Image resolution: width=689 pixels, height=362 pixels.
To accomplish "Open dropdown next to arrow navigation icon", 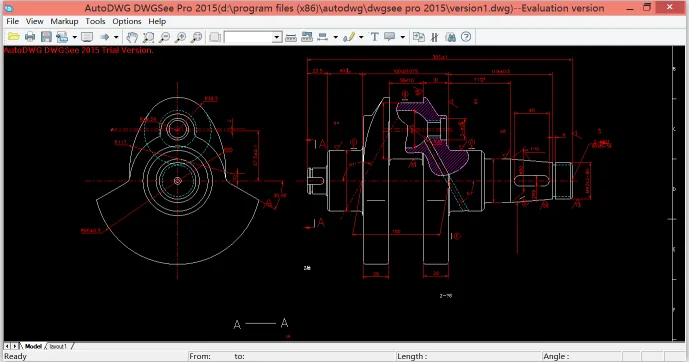I will click(x=116, y=37).
